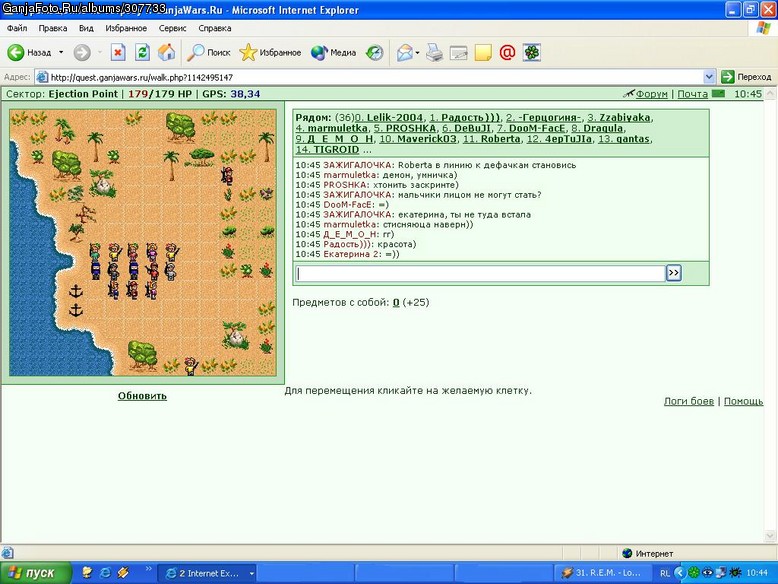Select player PROSHKA in nearby list
The width and height of the screenshot is (778, 584).
click(405, 128)
